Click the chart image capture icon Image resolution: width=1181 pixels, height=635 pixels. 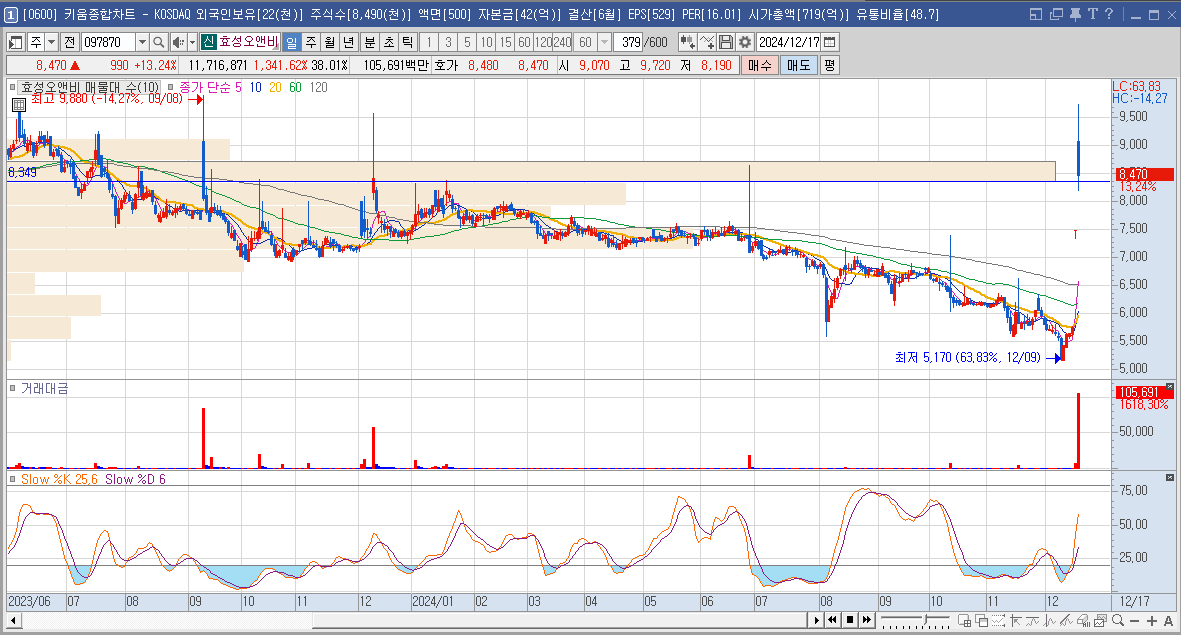click(x=1100, y=621)
